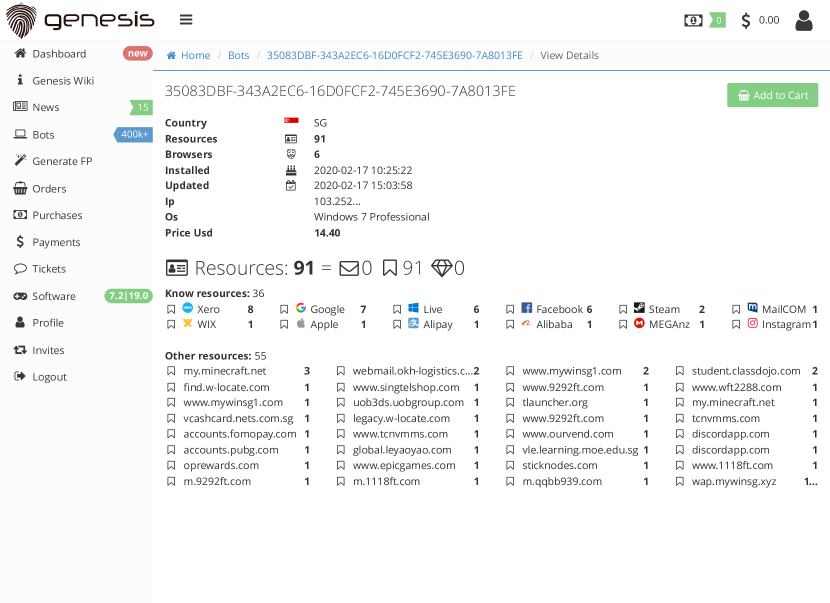Viewport: 830px width, 603px height.
Task: Click the WIX resource icon
Action: [187, 323]
